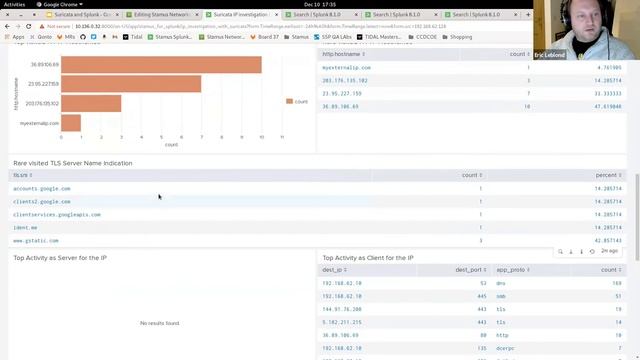Open the Activities overview

14,4
